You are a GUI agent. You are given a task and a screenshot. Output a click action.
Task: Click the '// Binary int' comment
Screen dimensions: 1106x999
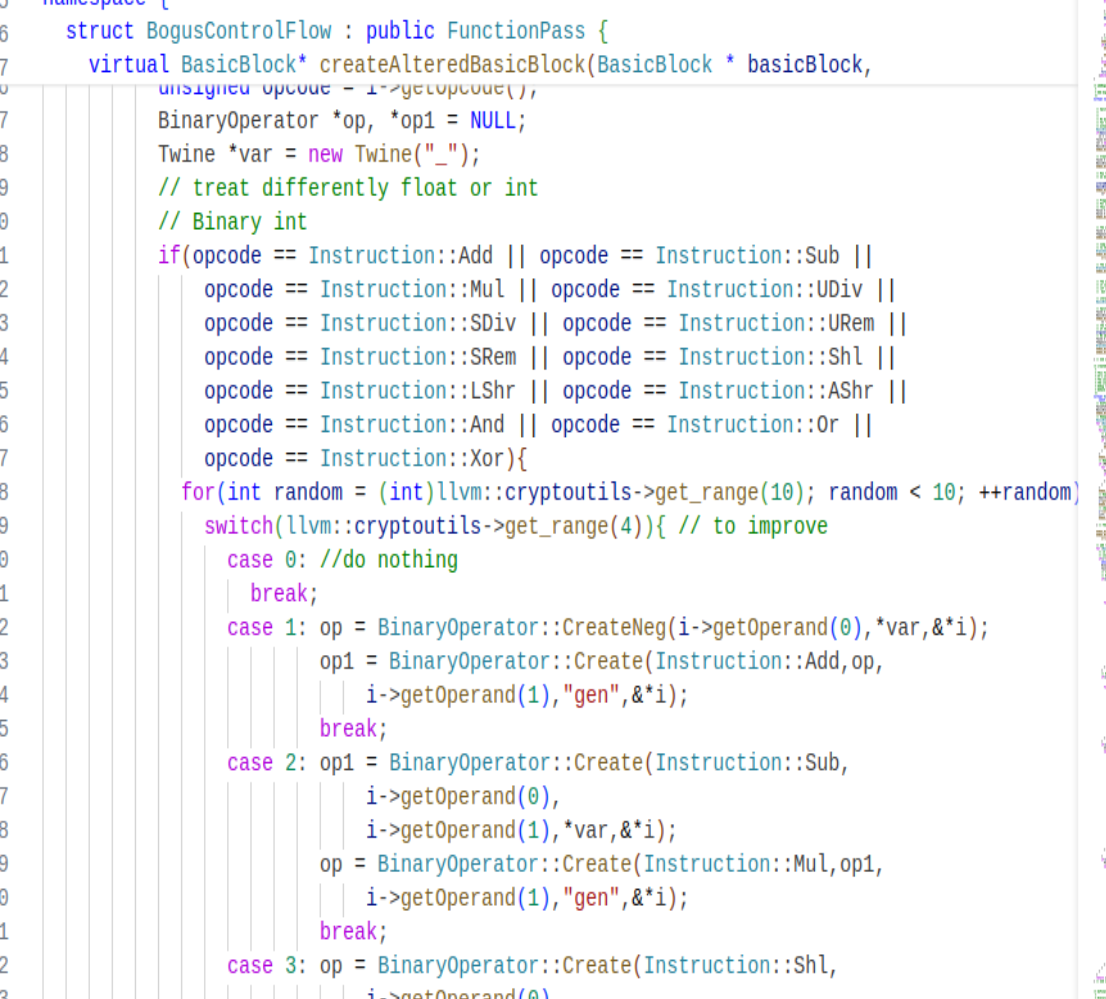pyautogui.click(x=232, y=222)
